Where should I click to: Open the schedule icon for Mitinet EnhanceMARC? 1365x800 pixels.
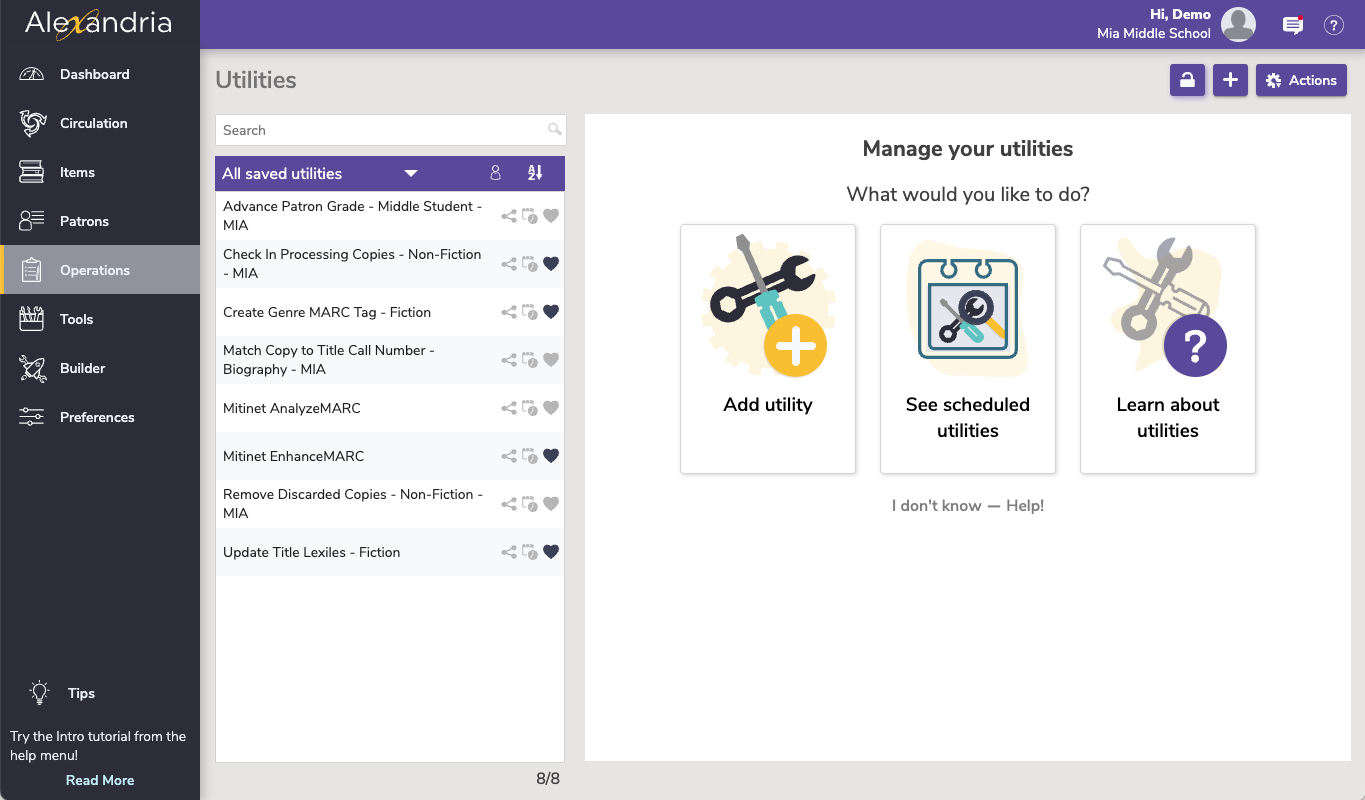(x=530, y=455)
